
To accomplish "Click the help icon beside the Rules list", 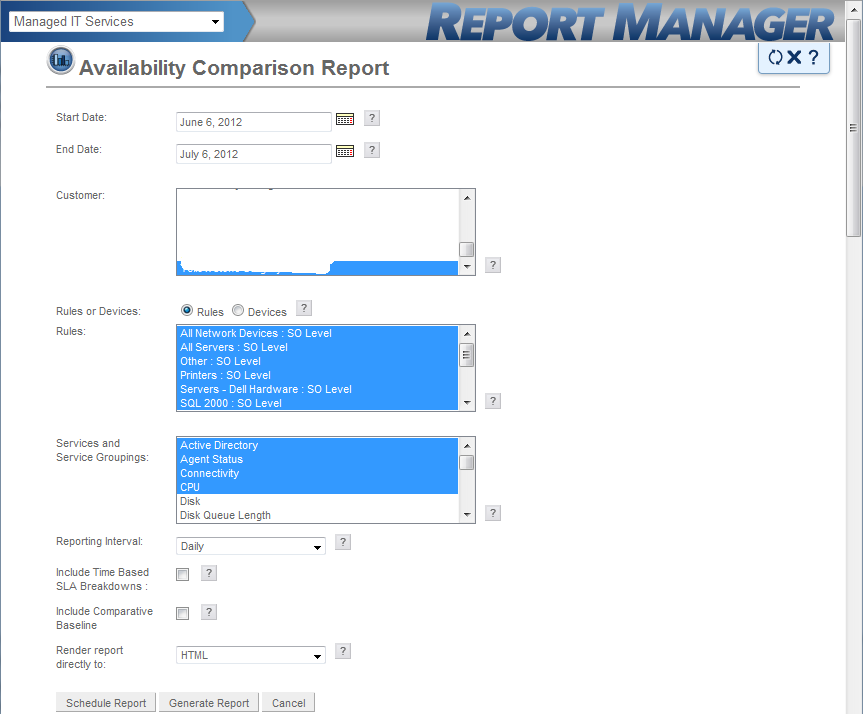I will tap(492, 400).
